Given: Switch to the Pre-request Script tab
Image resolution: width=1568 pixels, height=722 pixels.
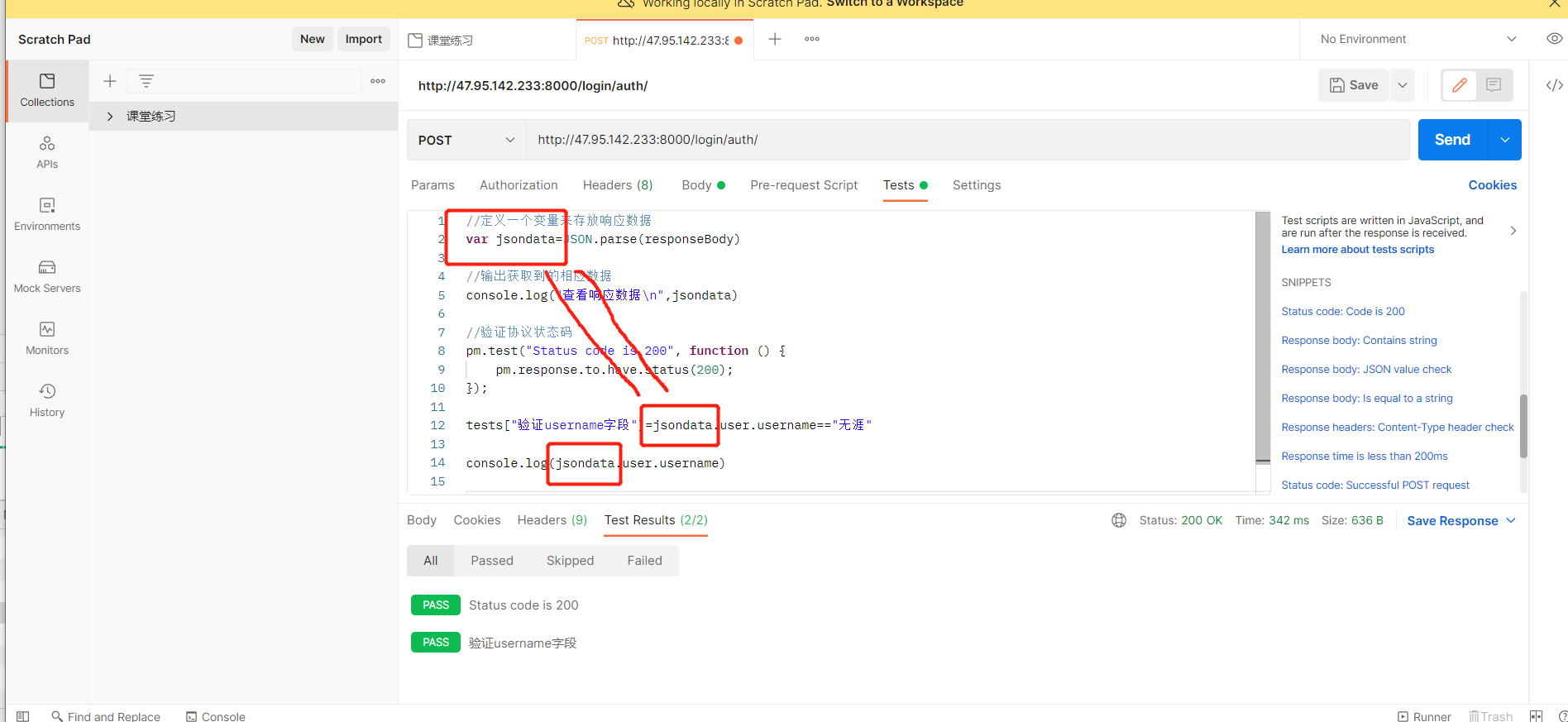Looking at the screenshot, I should click(804, 185).
